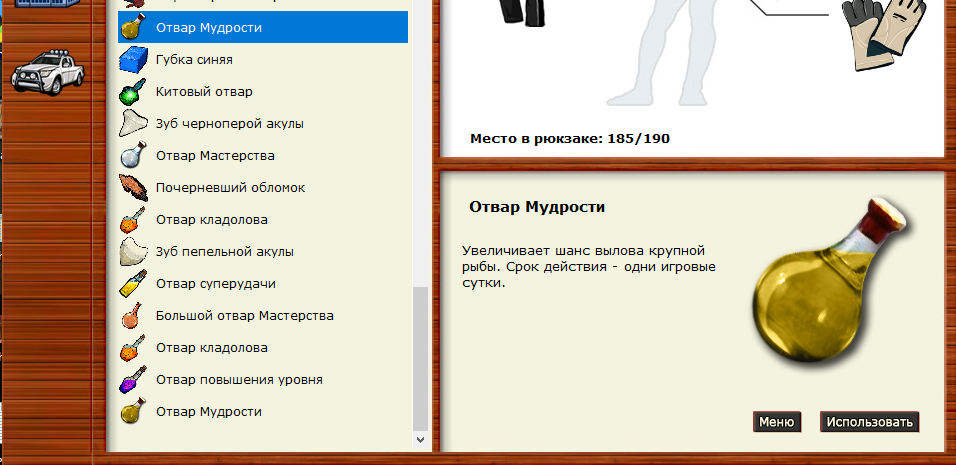Click the Место в рюкзаке 185/190 text

569,139
